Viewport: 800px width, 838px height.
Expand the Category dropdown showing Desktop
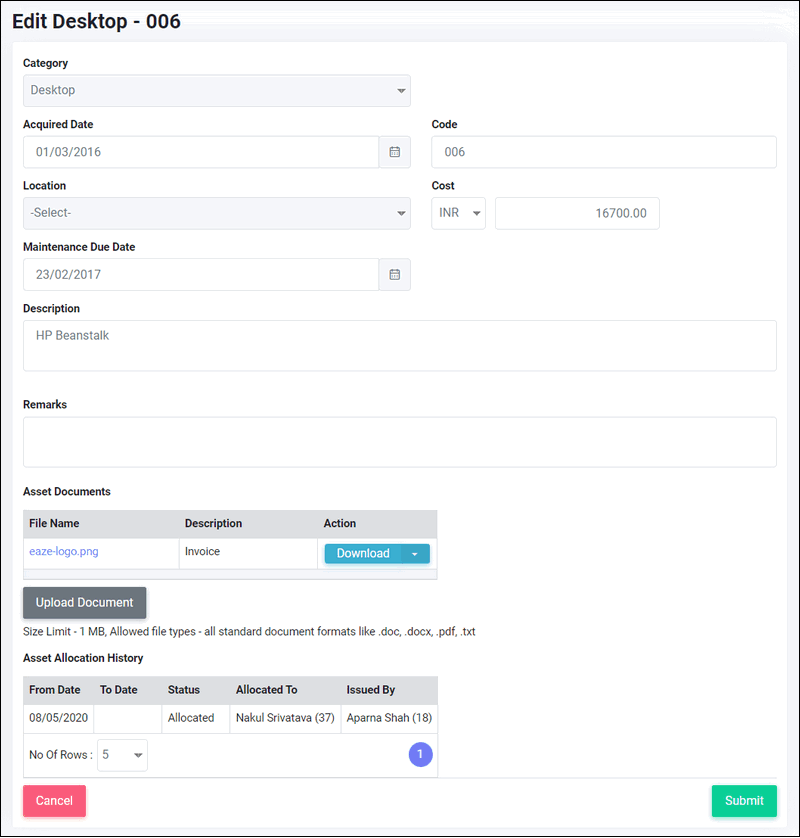tap(216, 90)
